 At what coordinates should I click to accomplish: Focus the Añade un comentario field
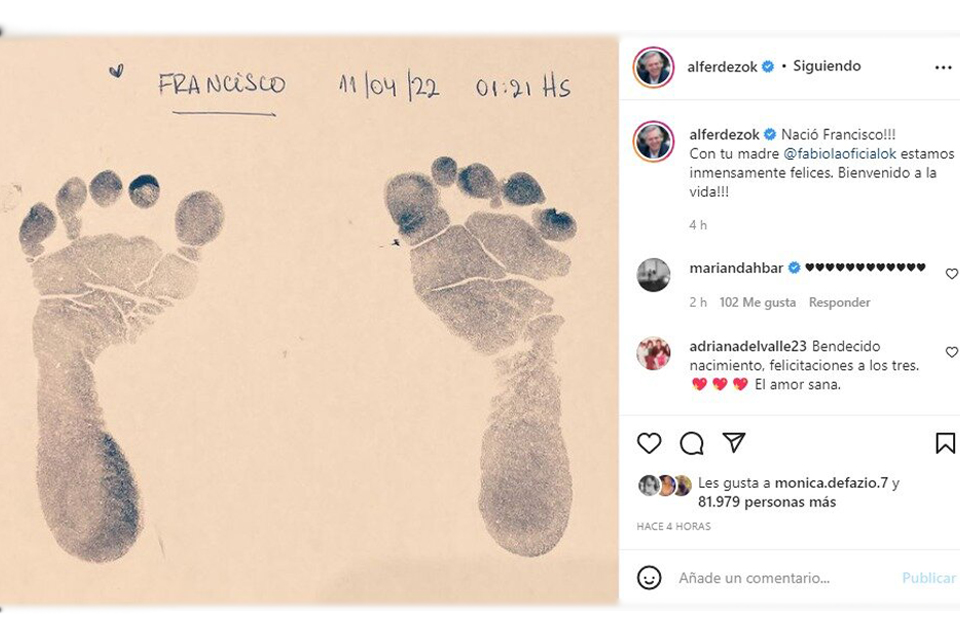pyautogui.click(x=784, y=578)
